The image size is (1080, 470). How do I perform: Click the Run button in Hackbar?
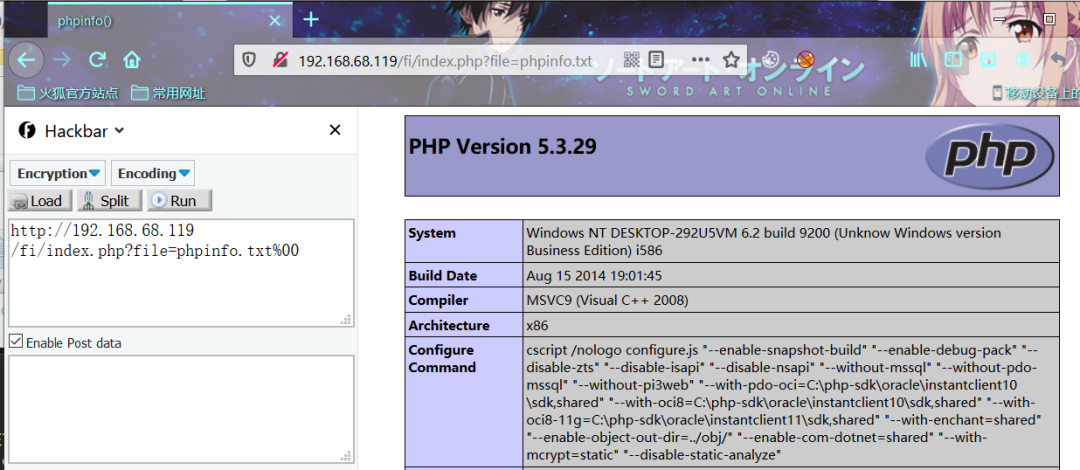(x=179, y=201)
